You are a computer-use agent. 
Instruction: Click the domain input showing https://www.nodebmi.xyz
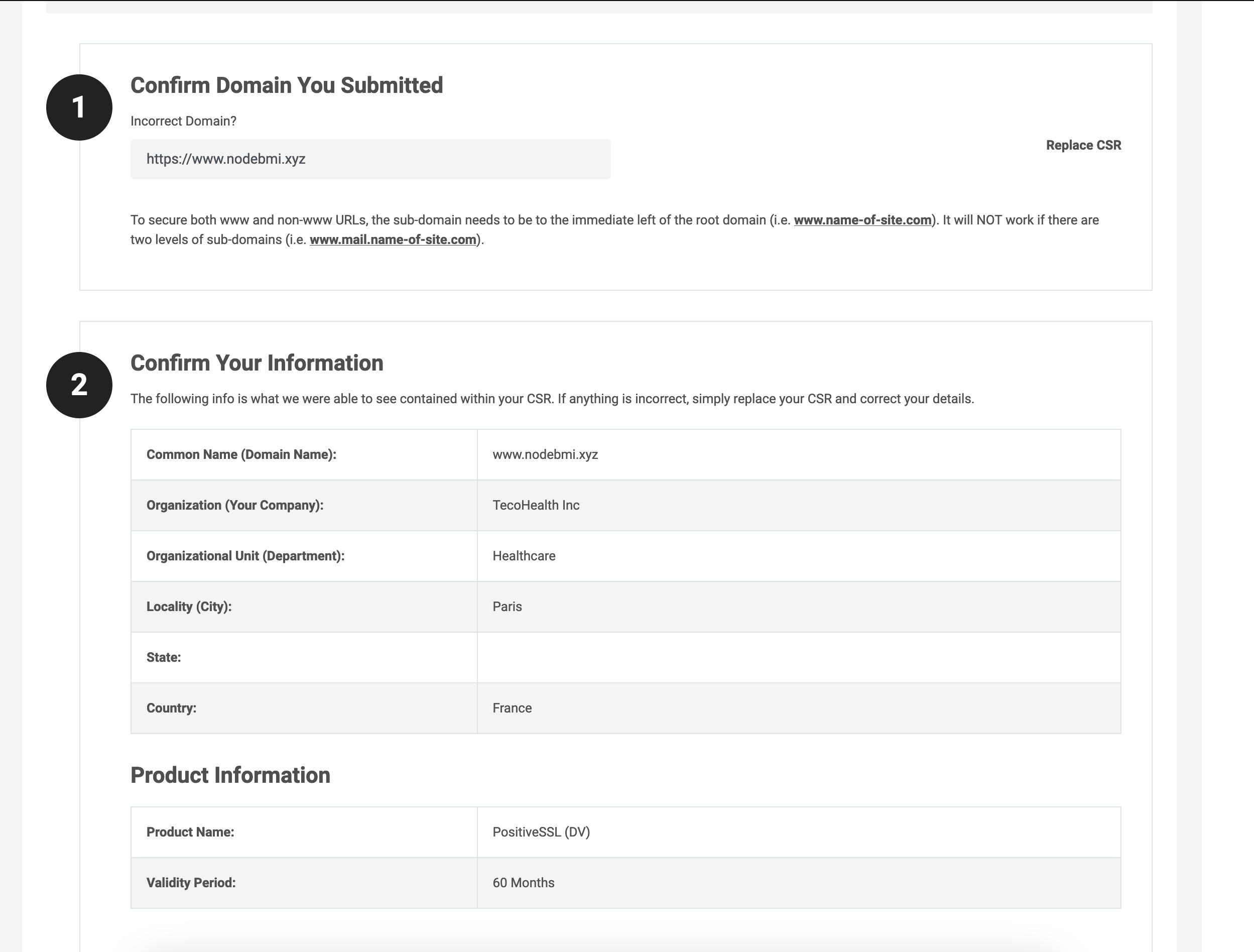coord(370,159)
